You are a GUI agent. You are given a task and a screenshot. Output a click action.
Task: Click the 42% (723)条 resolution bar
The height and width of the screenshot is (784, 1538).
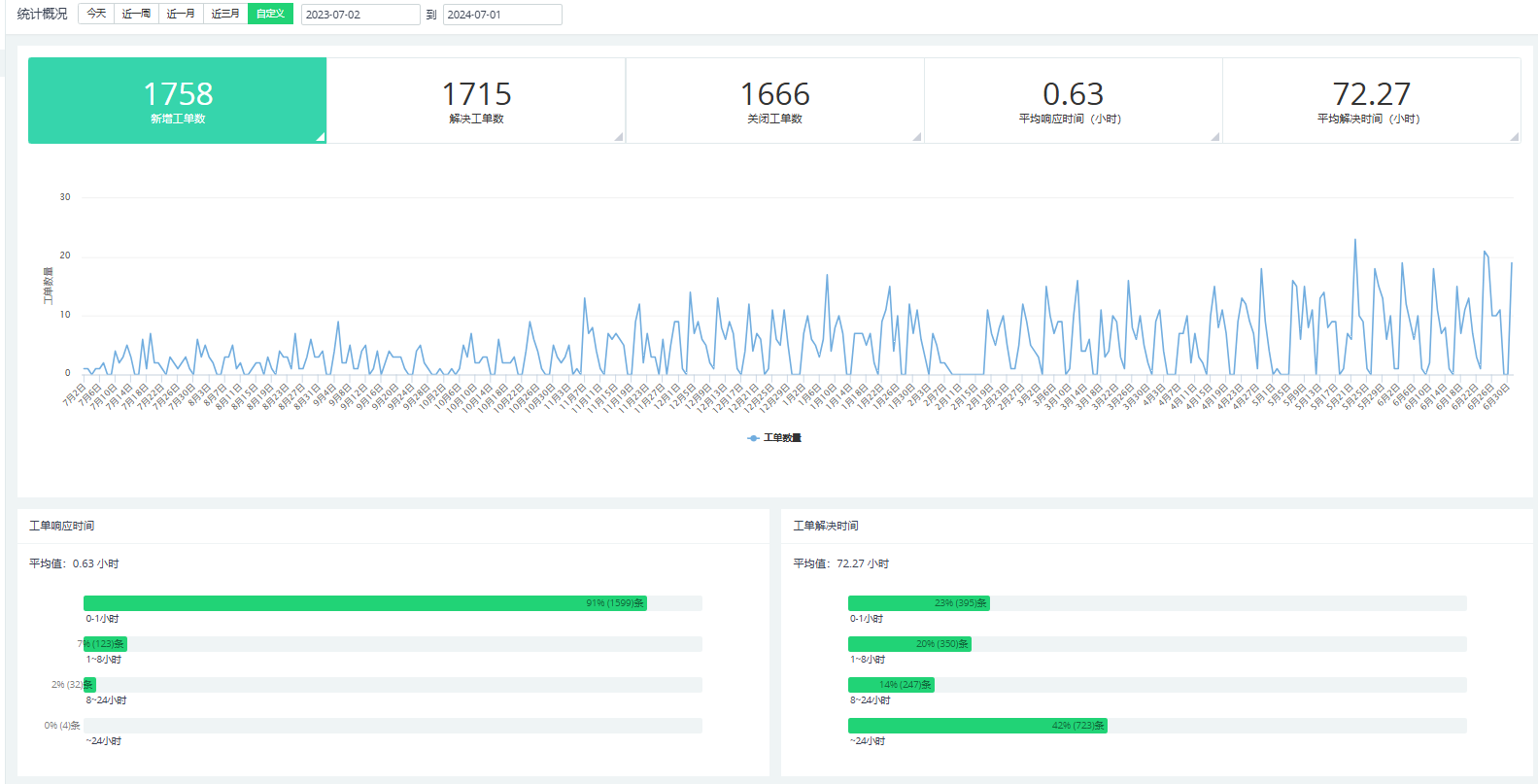[977, 726]
